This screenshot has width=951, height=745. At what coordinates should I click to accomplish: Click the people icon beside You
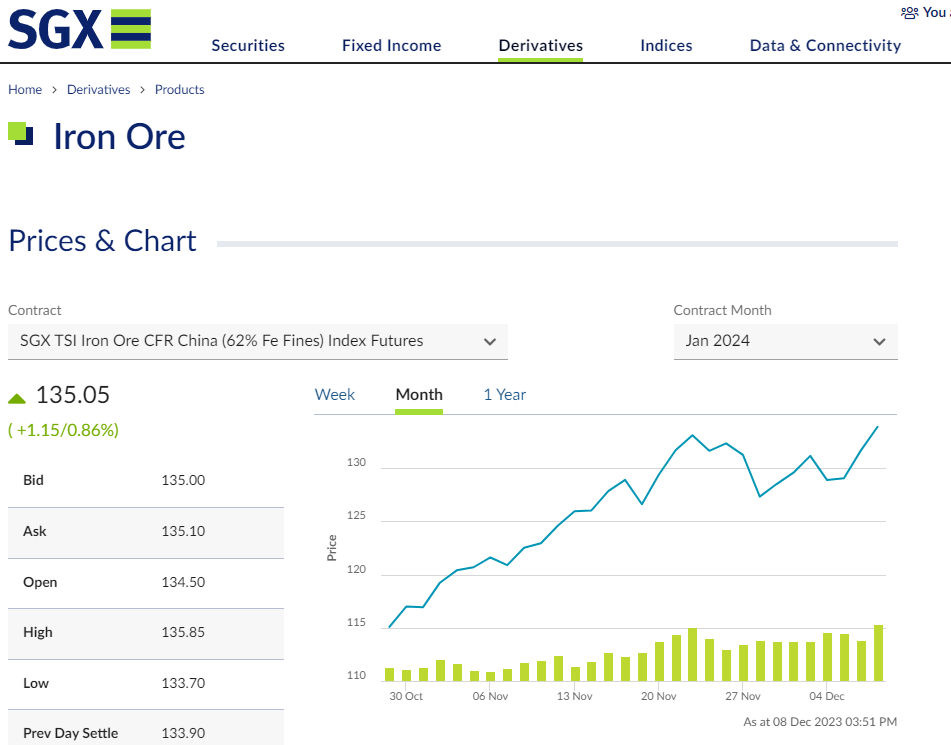pos(909,13)
